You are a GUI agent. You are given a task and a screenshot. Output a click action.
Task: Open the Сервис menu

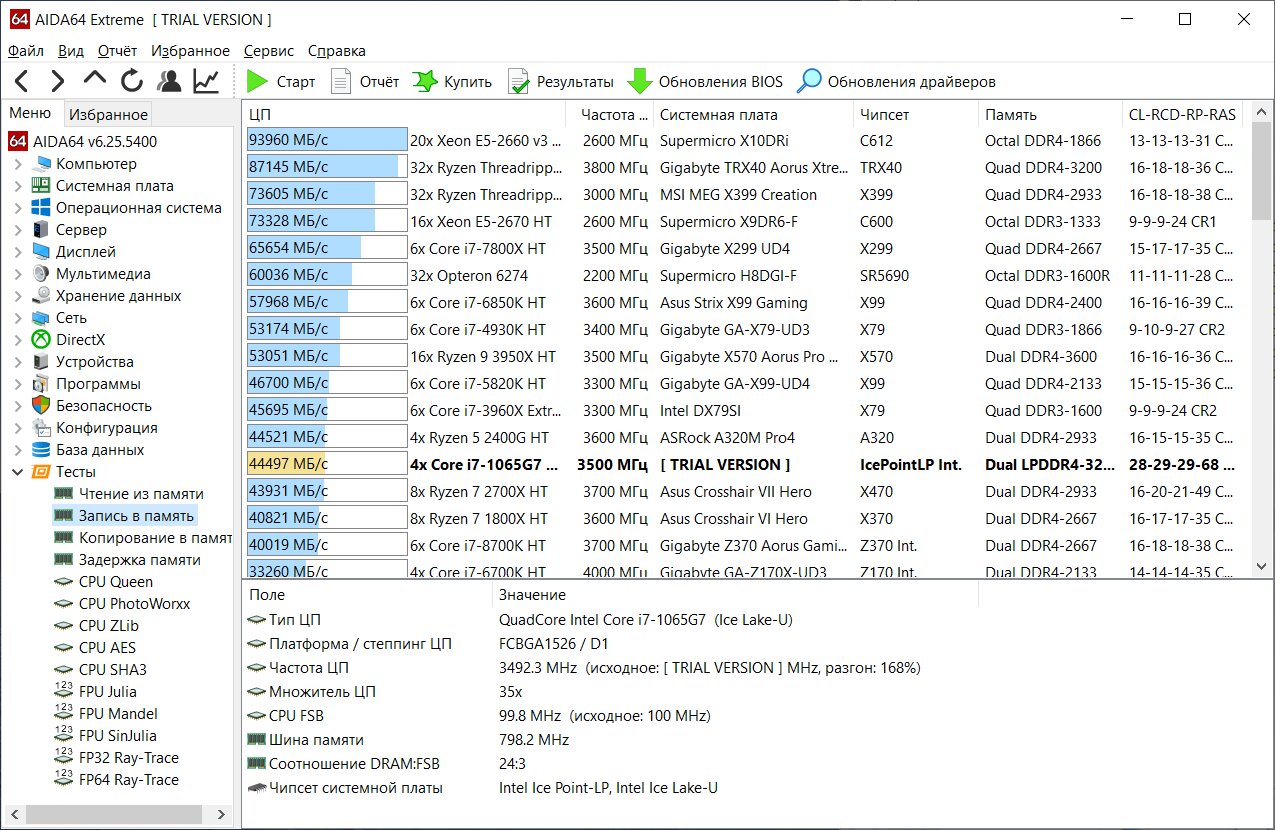[269, 50]
